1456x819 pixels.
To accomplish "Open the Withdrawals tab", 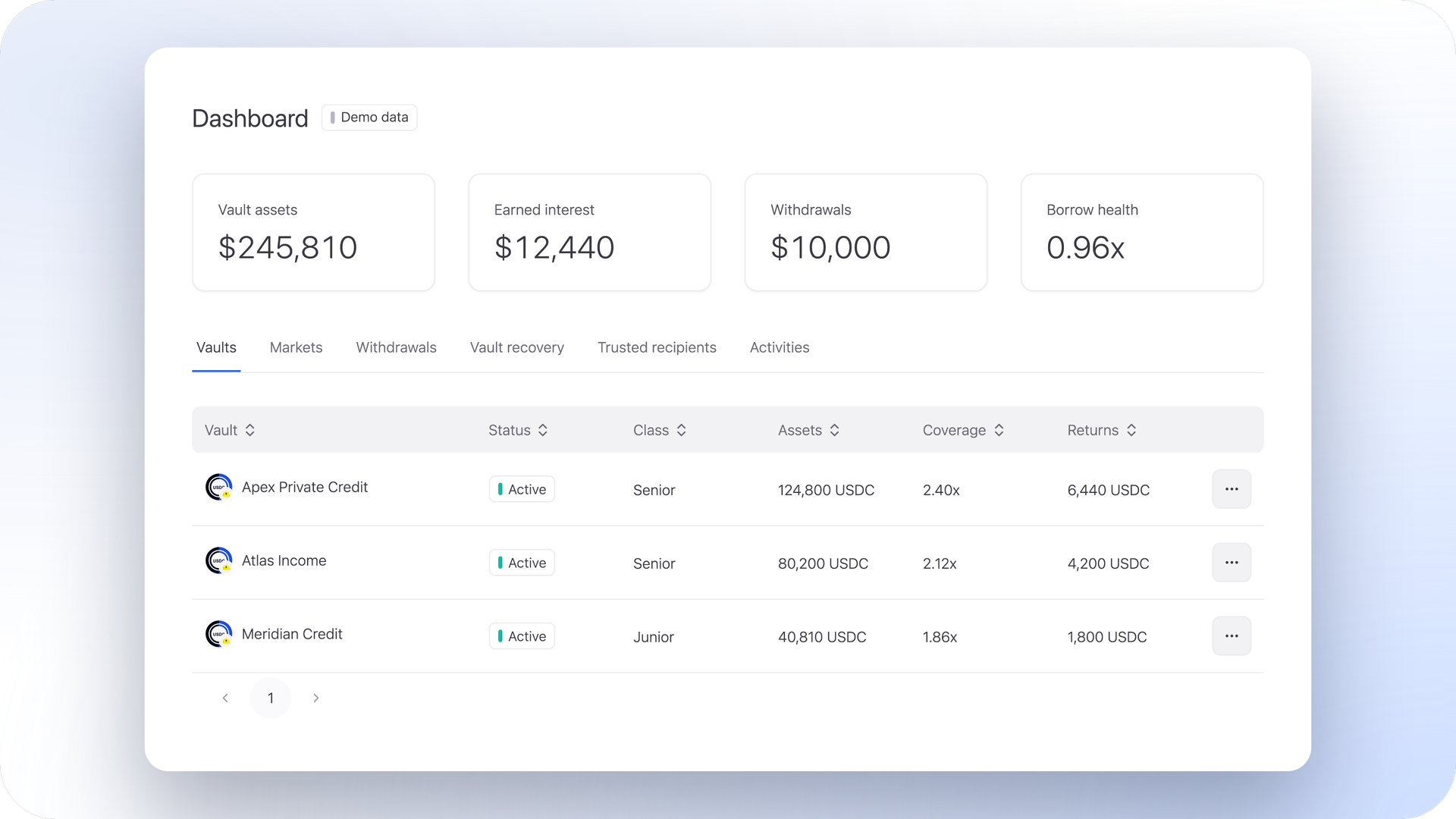I will (396, 347).
